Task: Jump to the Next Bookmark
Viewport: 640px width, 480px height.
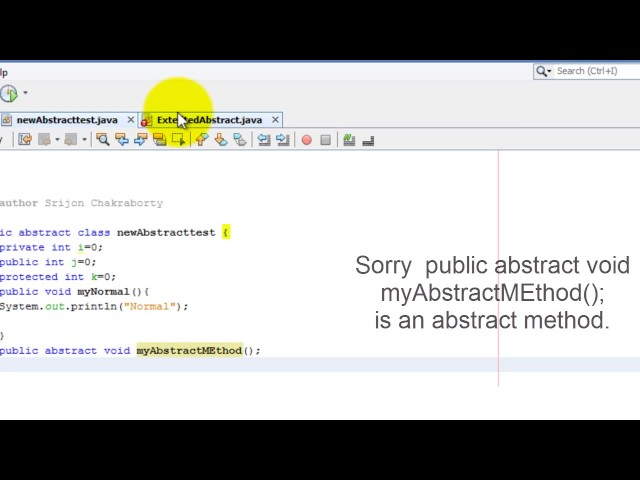Action: 221,140
